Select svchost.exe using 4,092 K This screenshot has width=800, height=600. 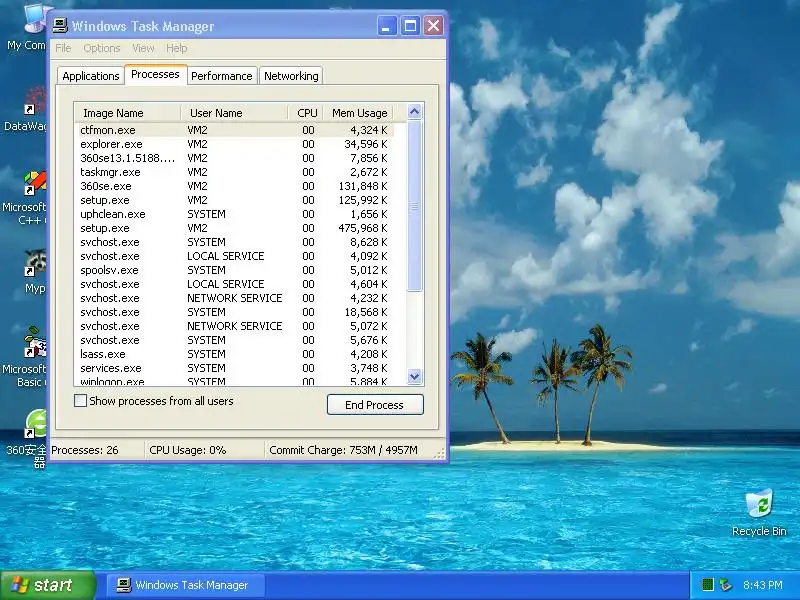[235, 256]
